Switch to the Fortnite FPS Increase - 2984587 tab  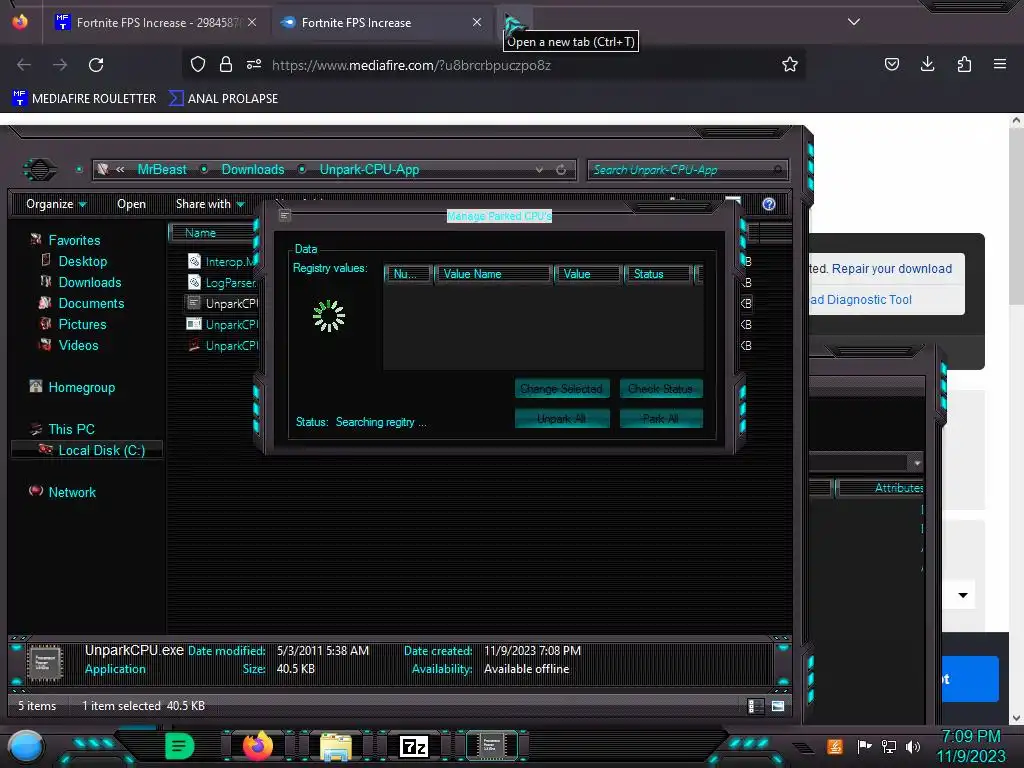pos(157,23)
